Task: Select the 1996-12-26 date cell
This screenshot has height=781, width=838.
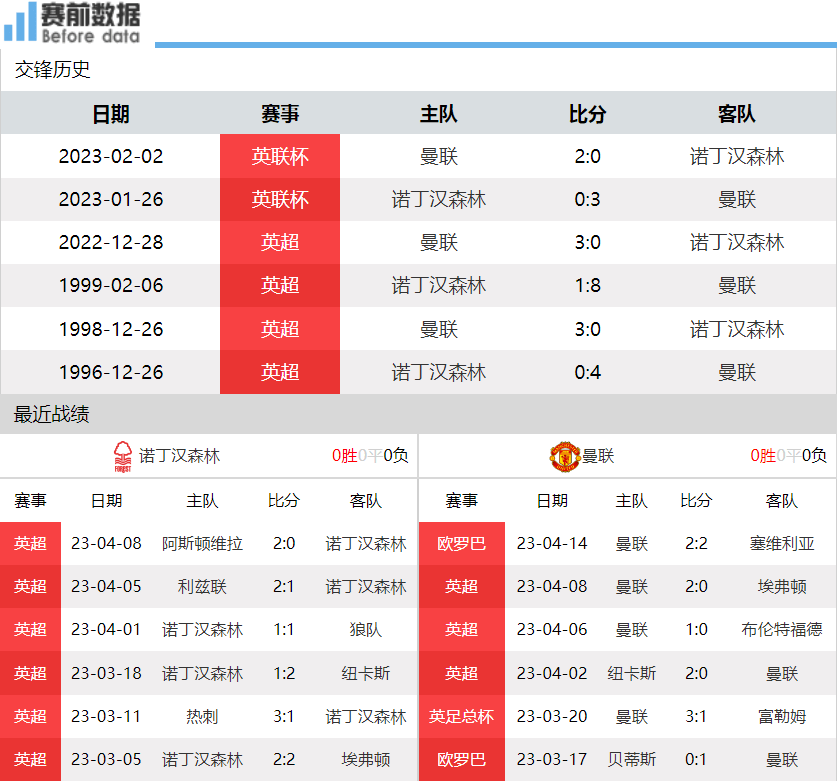Action: pyautogui.click(x=111, y=372)
